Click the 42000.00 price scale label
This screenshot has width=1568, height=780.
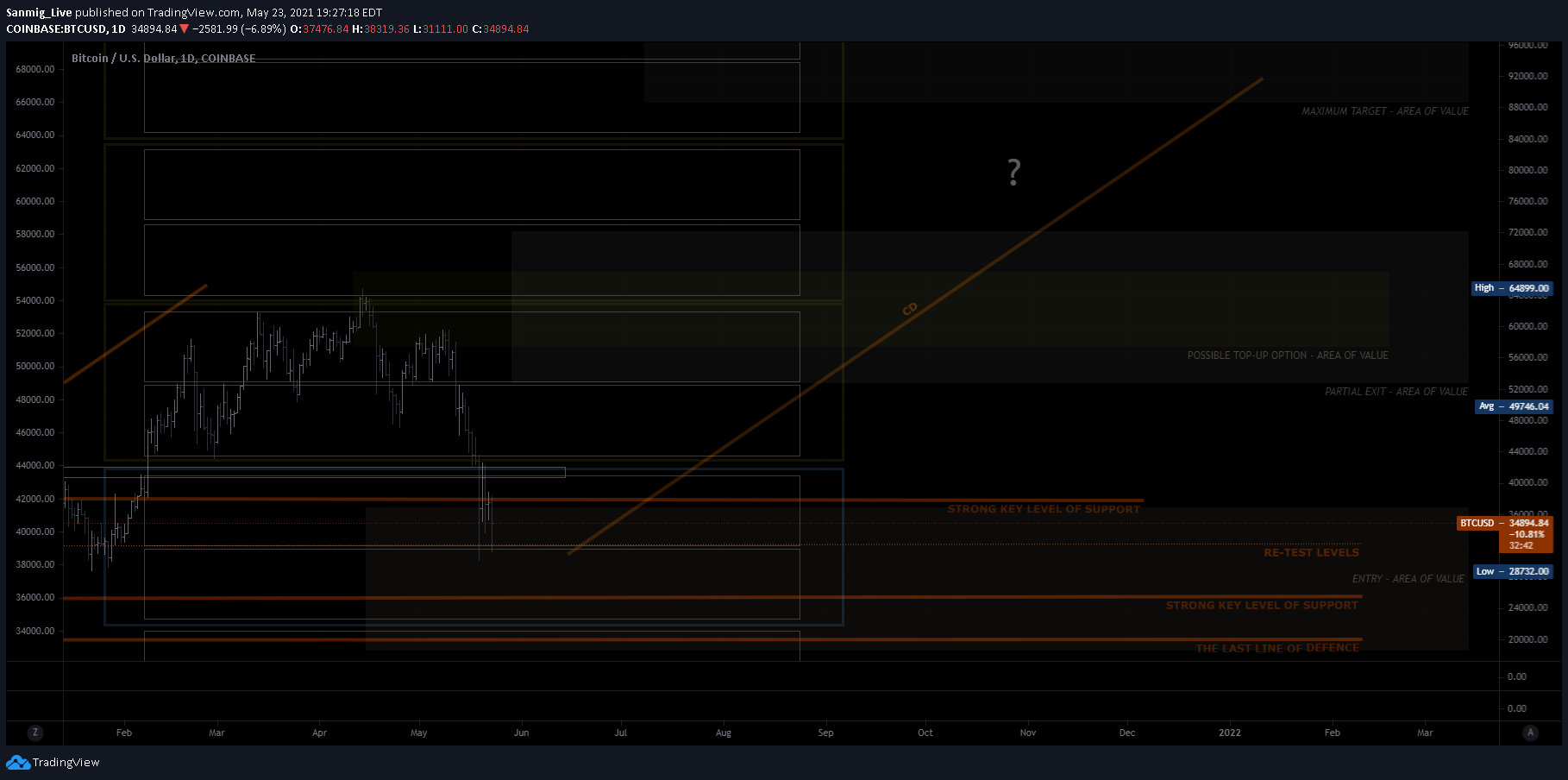35,499
